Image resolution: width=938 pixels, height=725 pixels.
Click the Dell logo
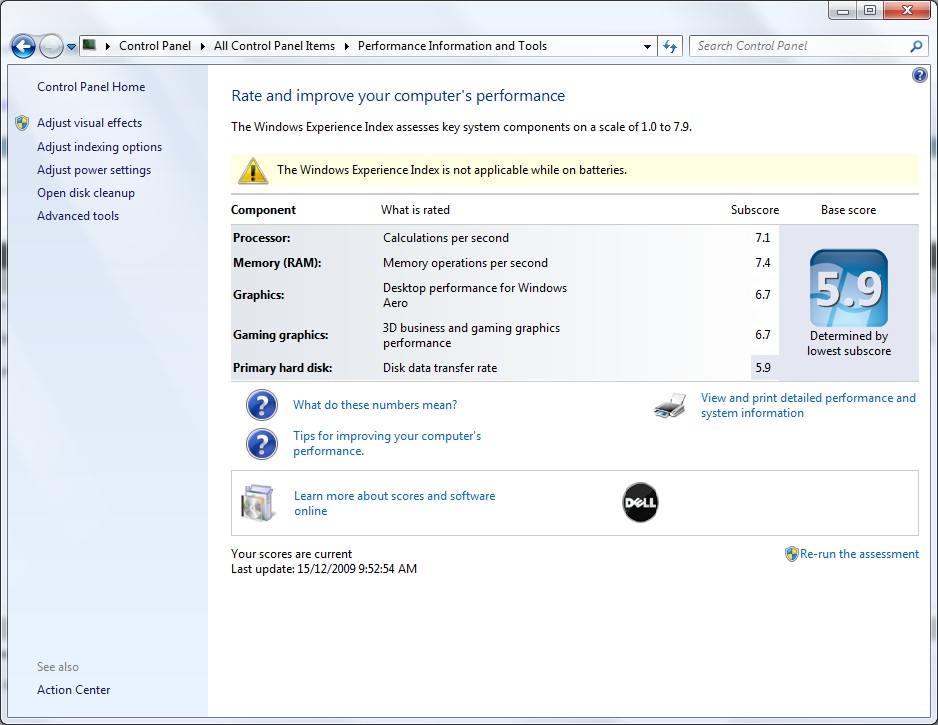pos(640,502)
